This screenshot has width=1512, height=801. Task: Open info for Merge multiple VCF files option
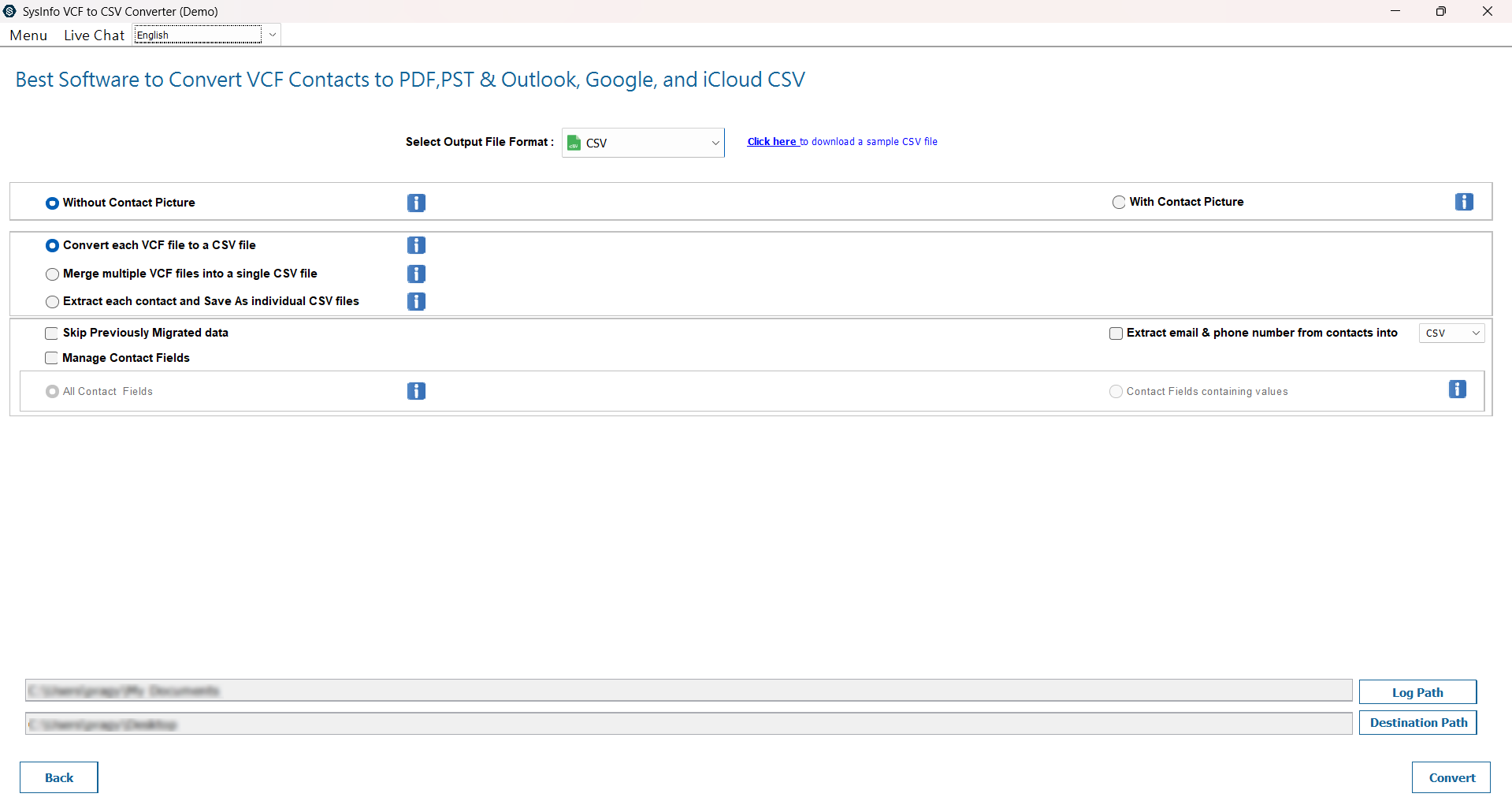(416, 274)
